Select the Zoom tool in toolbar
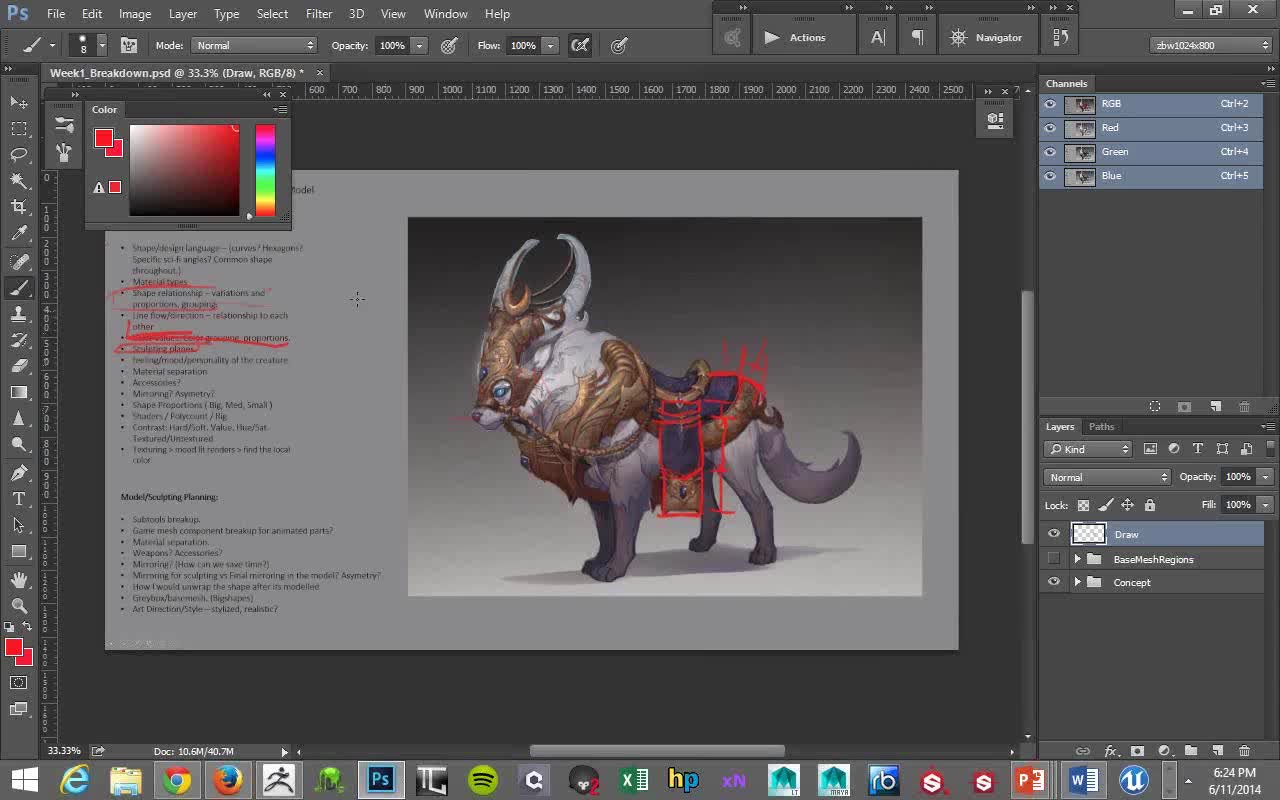The width and height of the screenshot is (1280, 800). pos(19,605)
